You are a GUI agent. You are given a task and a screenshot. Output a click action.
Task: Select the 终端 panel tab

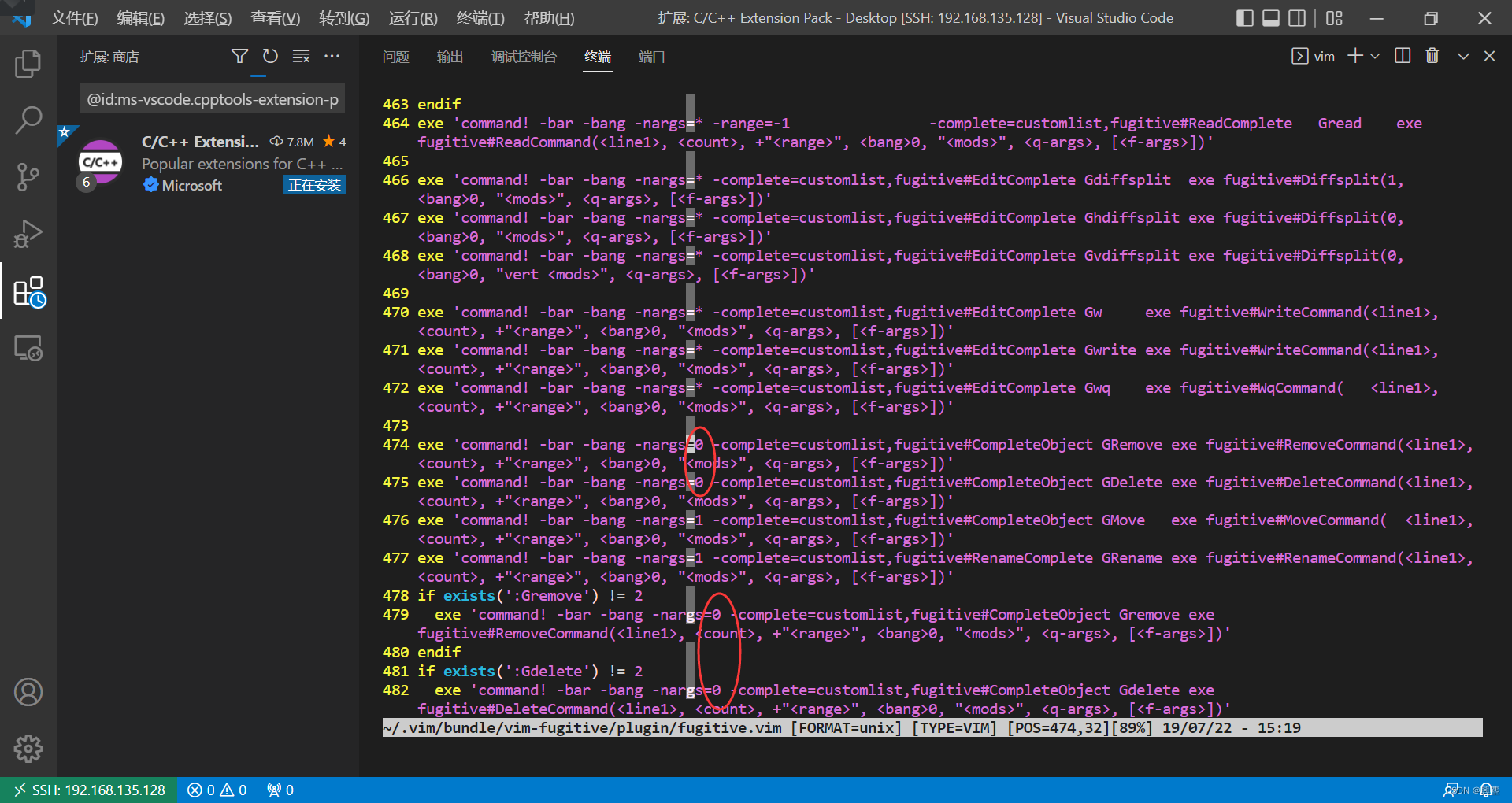click(x=598, y=56)
